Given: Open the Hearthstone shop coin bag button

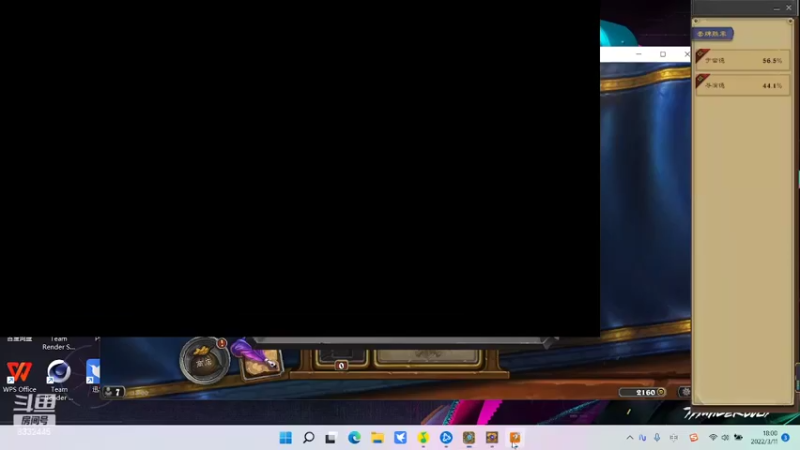Looking at the screenshot, I should (x=205, y=361).
